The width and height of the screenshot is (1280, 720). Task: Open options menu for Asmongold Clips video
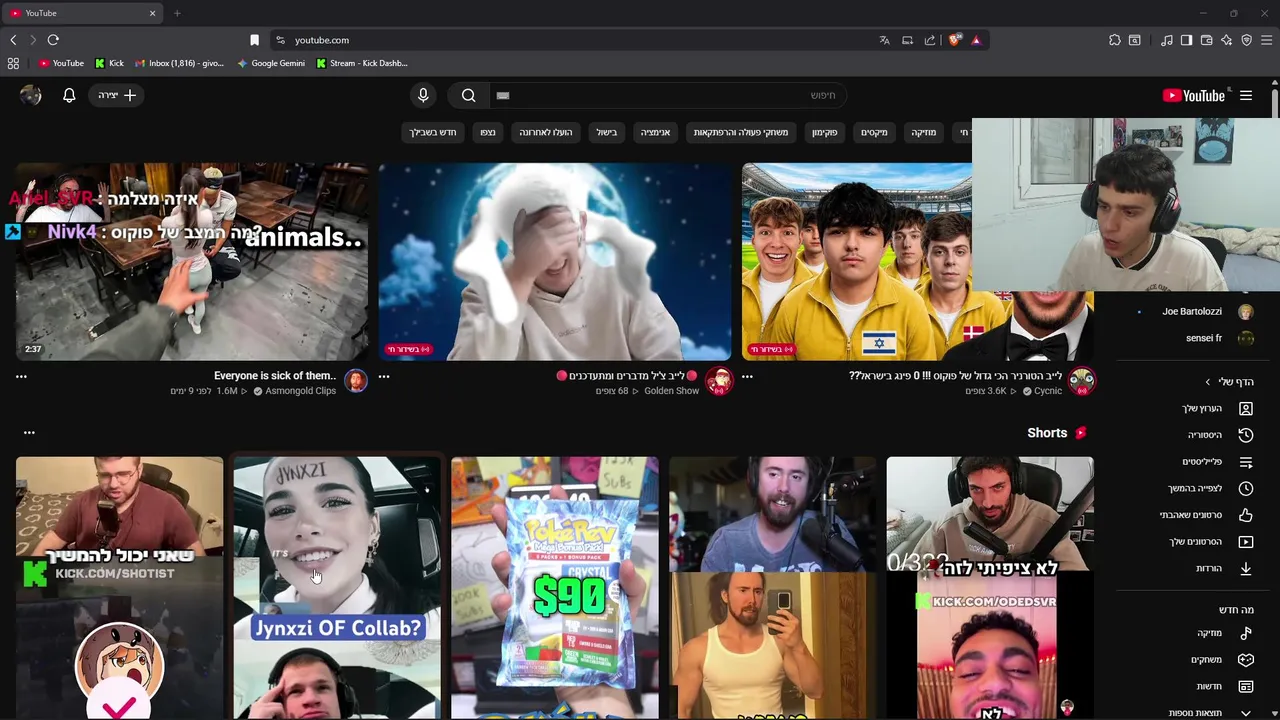pos(21,377)
